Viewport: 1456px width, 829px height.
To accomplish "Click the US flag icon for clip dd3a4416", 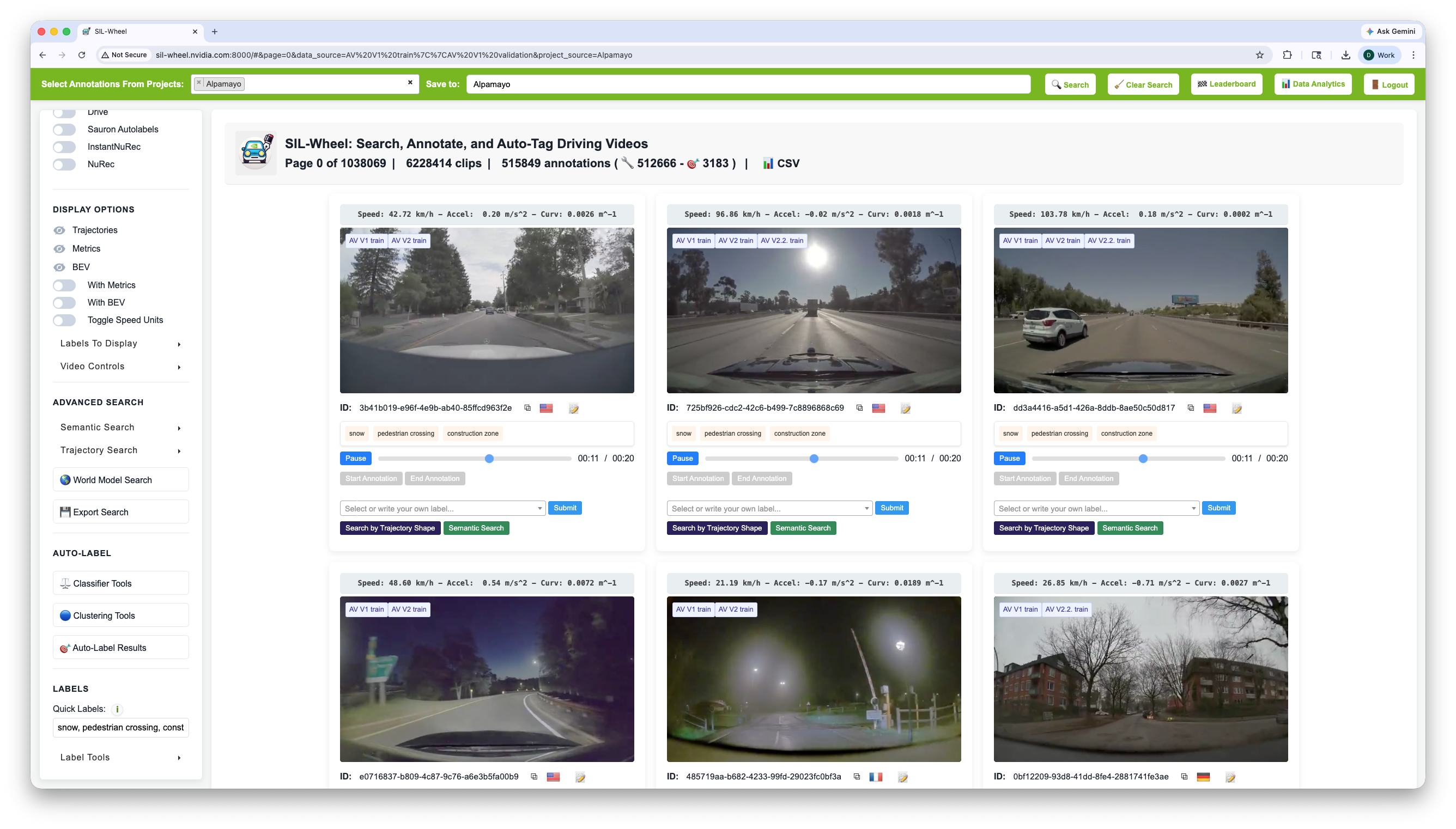I will coord(1210,409).
